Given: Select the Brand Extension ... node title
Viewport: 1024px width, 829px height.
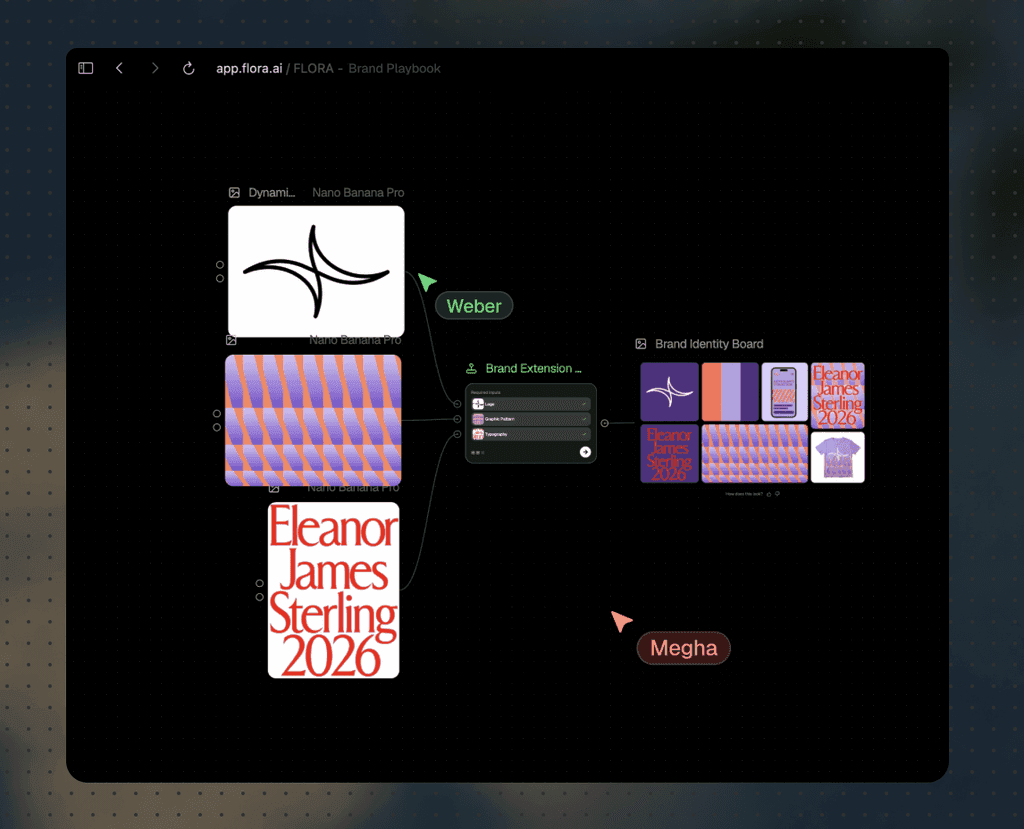Looking at the screenshot, I should 534,368.
